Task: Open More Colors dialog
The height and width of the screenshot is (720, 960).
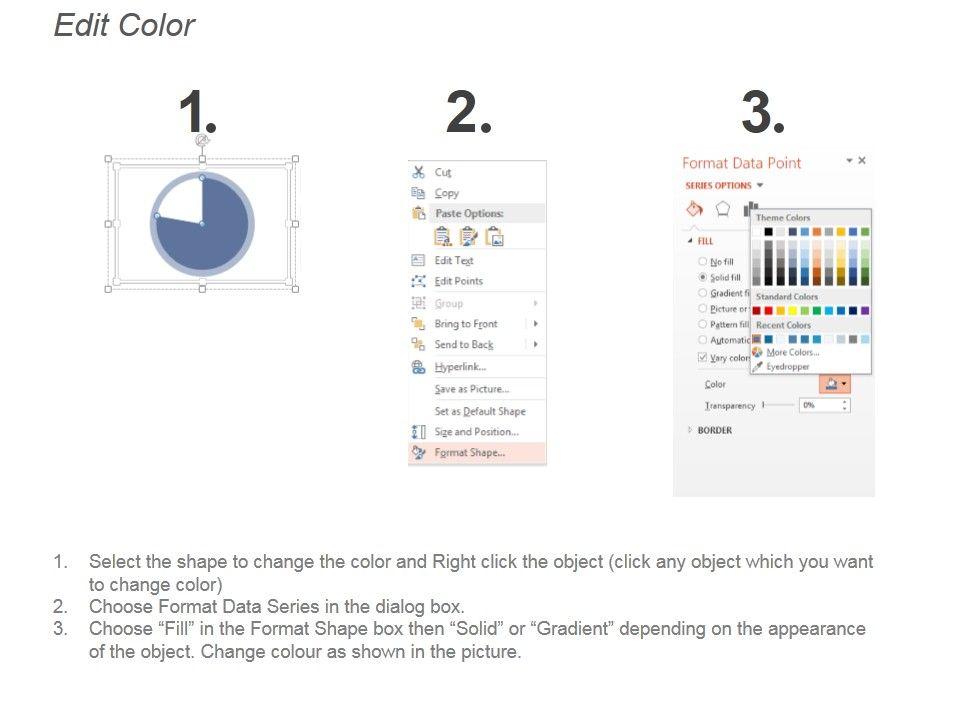Action: point(791,352)
